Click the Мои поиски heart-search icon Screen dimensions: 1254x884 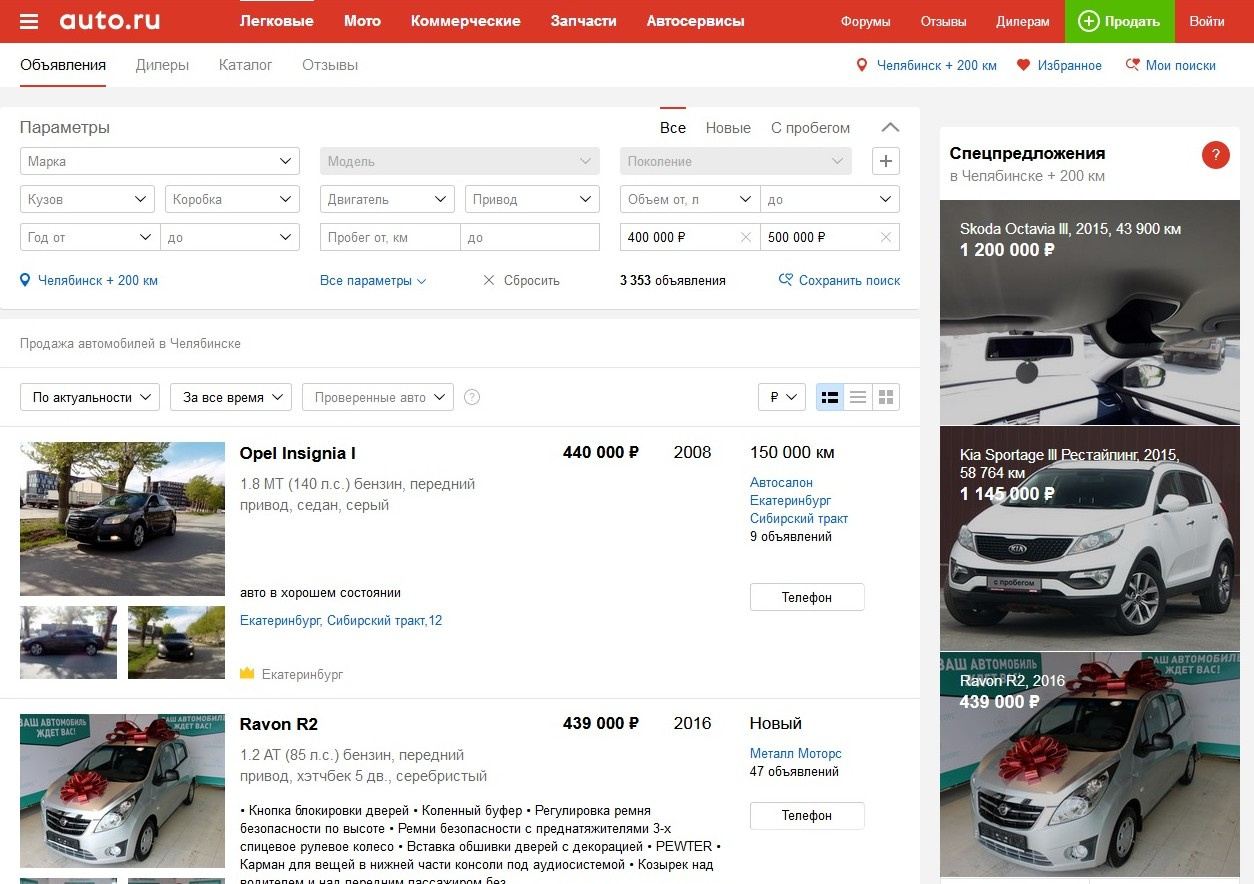[x=1132, y=65]
